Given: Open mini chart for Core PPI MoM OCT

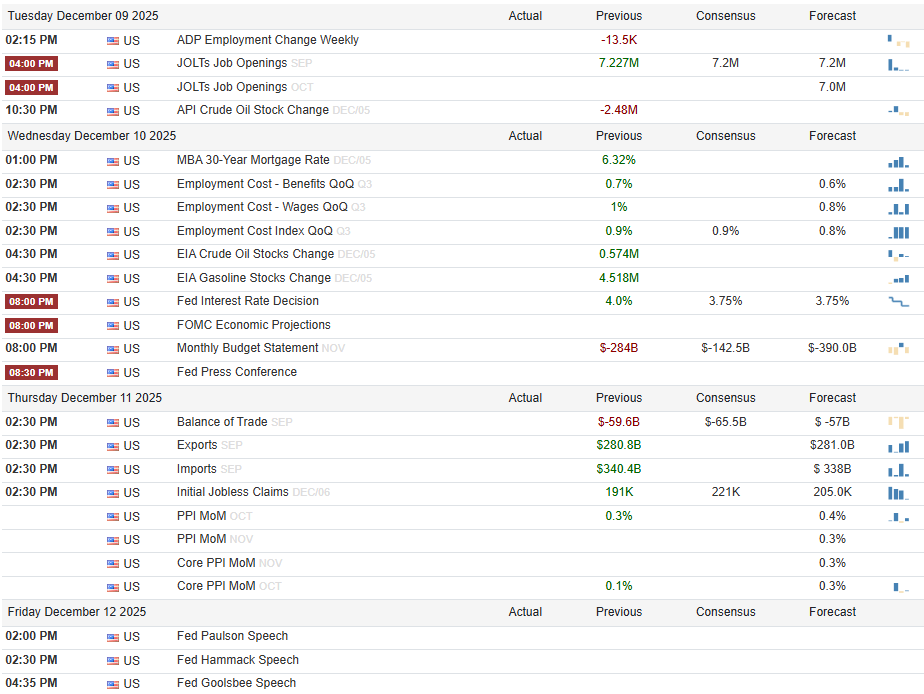Looking at the screenshot, I should [898, 587].
